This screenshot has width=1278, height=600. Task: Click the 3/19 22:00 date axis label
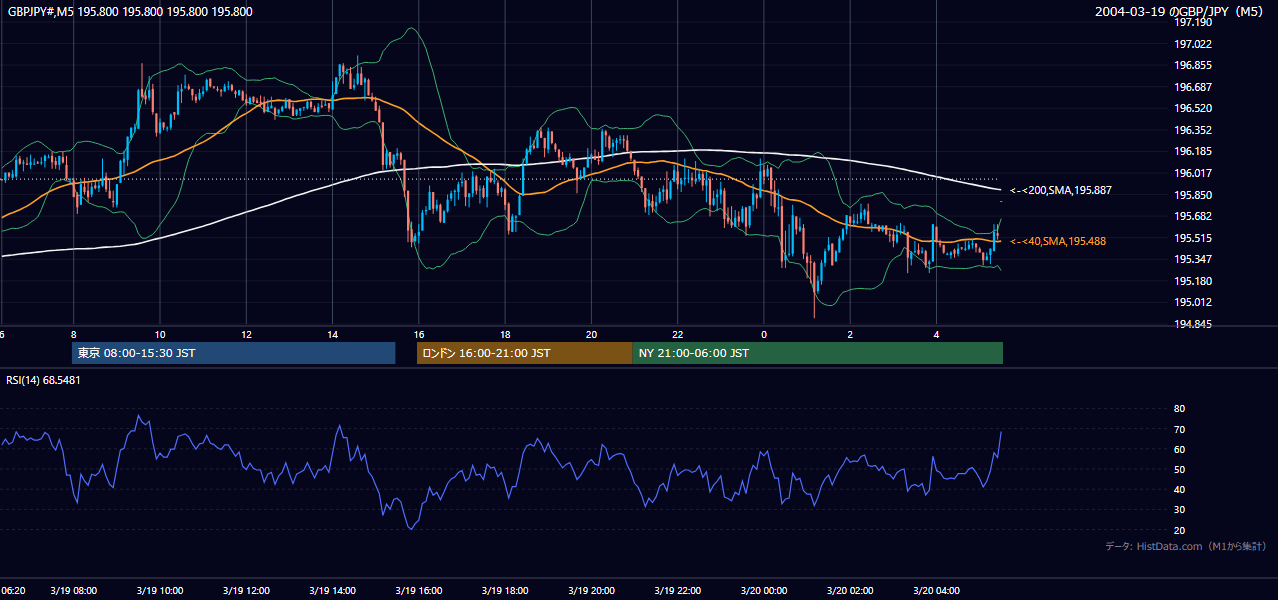678,591
